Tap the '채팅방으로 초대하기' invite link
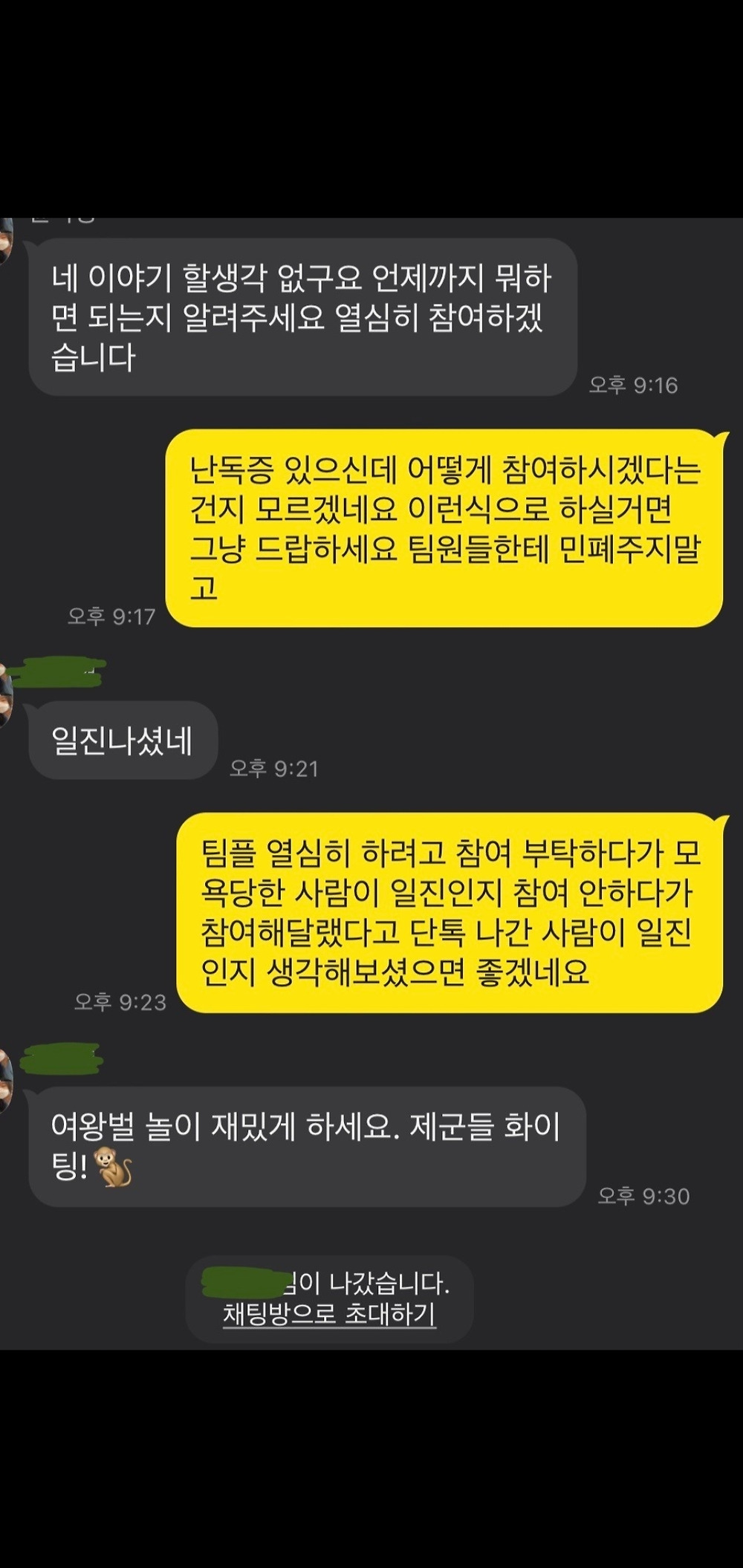 click(329, 1315)
